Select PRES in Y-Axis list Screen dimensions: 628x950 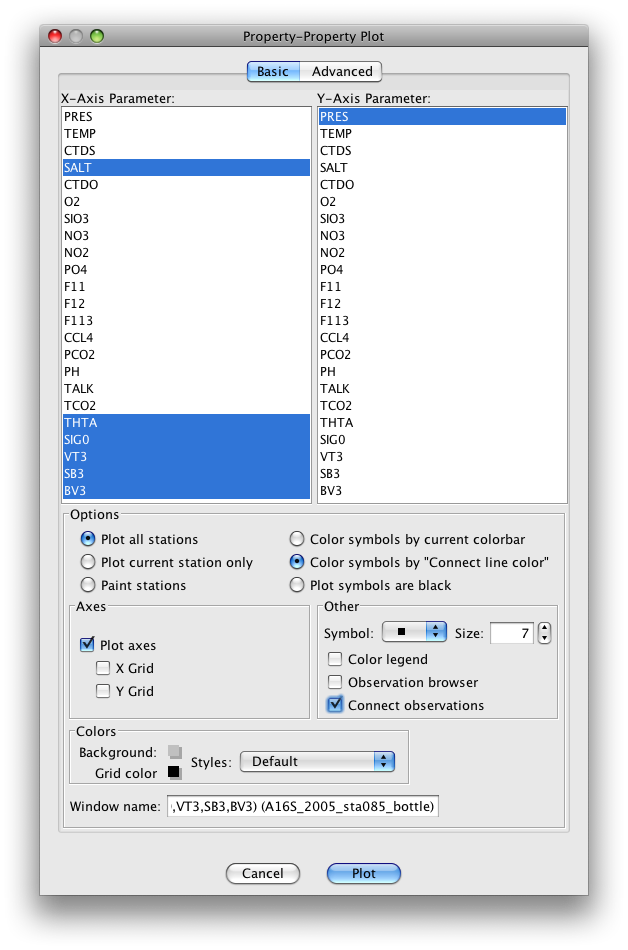click(x=443, y=116)
